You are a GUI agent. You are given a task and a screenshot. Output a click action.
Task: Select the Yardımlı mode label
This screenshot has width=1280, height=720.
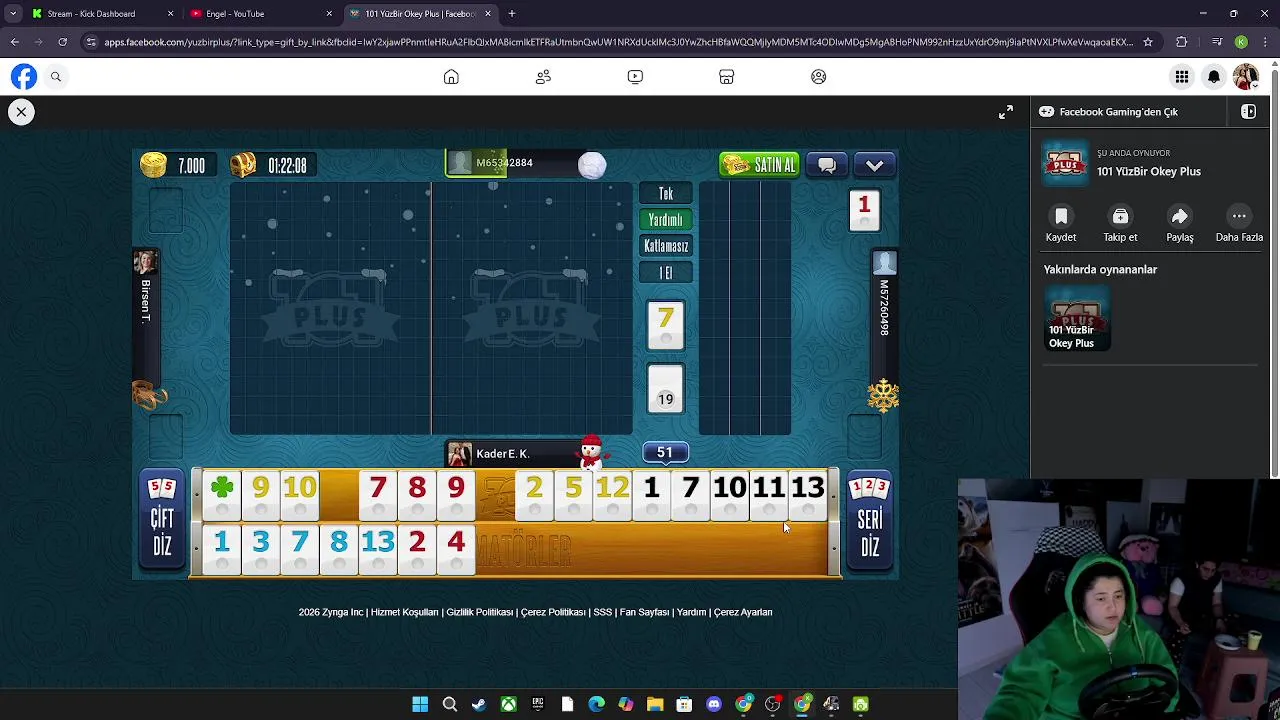click(666, 220)
